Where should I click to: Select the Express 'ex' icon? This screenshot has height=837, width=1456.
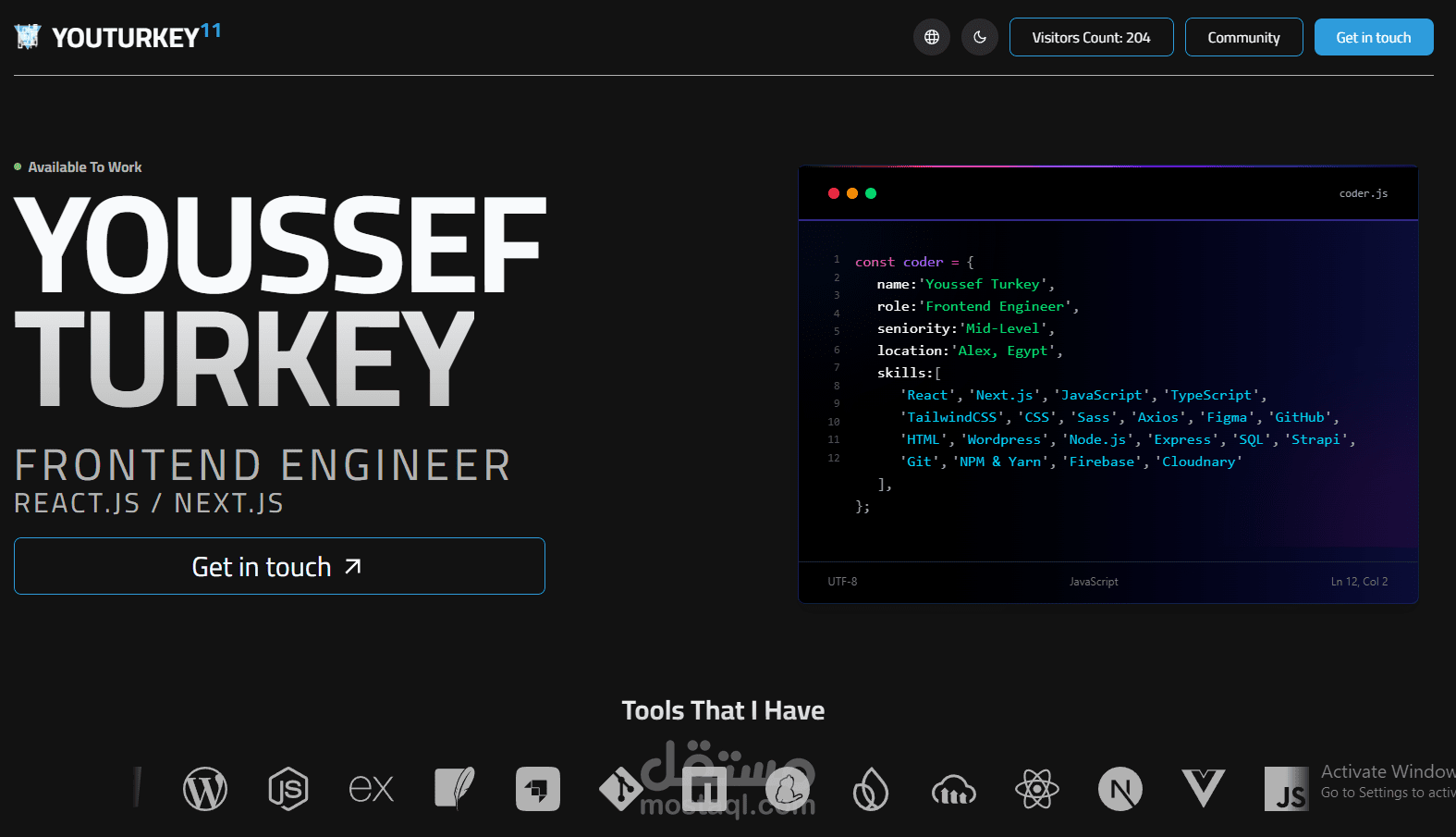[372, 789]
